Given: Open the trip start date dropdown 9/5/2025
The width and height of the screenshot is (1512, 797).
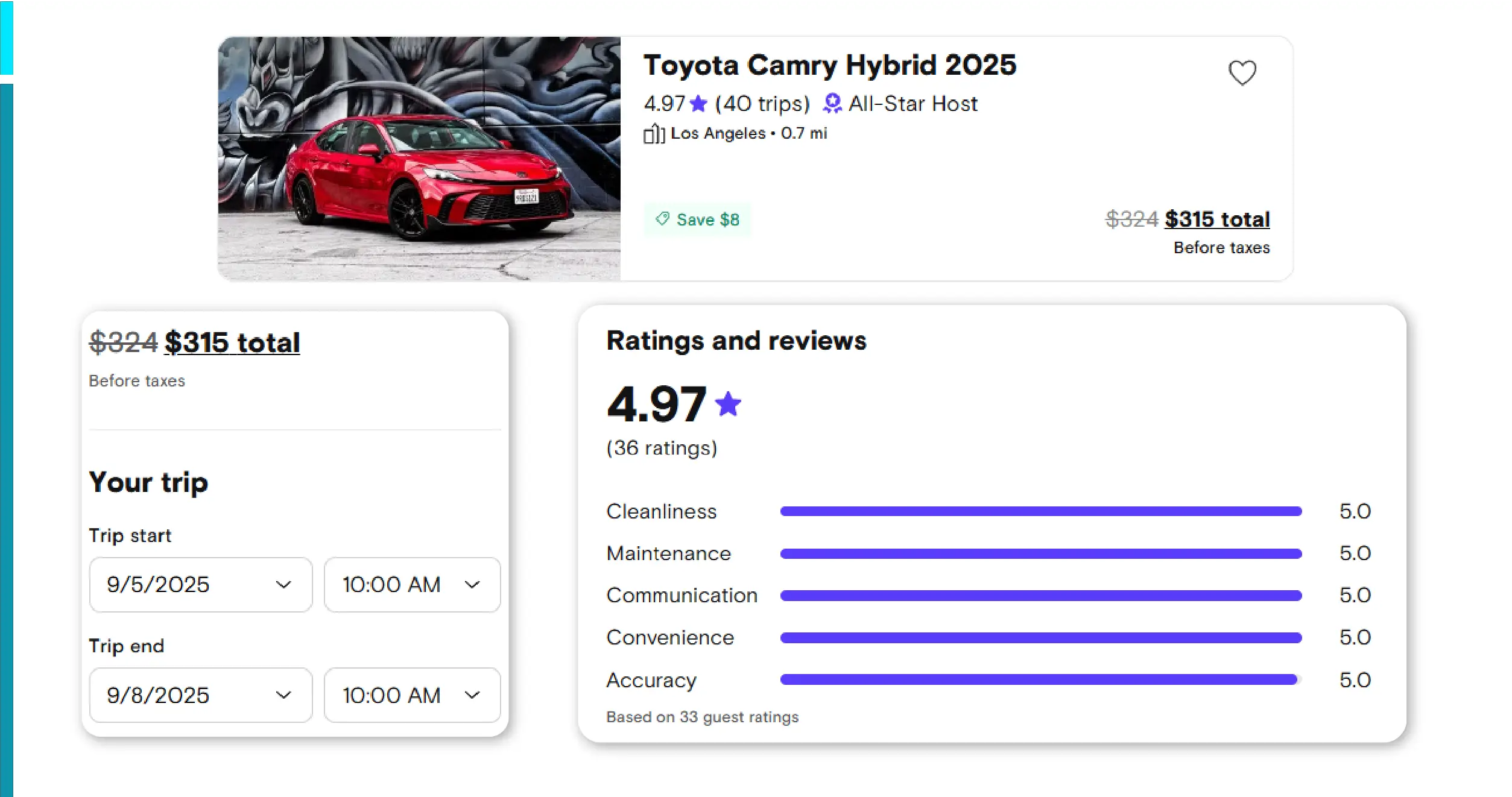Looking at the screenshot, I should tap(200, 585).
